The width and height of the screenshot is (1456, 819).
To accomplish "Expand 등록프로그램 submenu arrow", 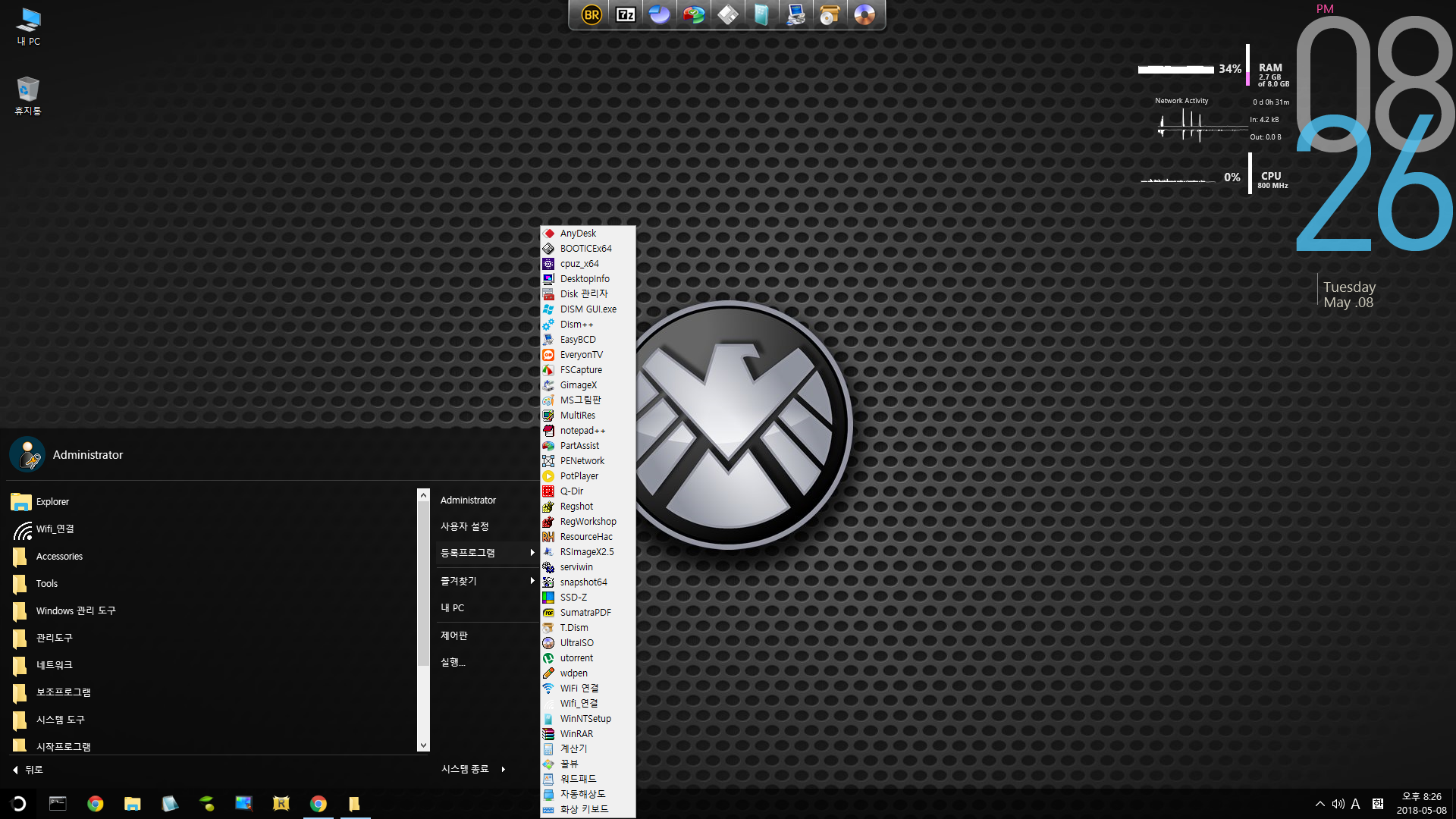I will [532, 553].
